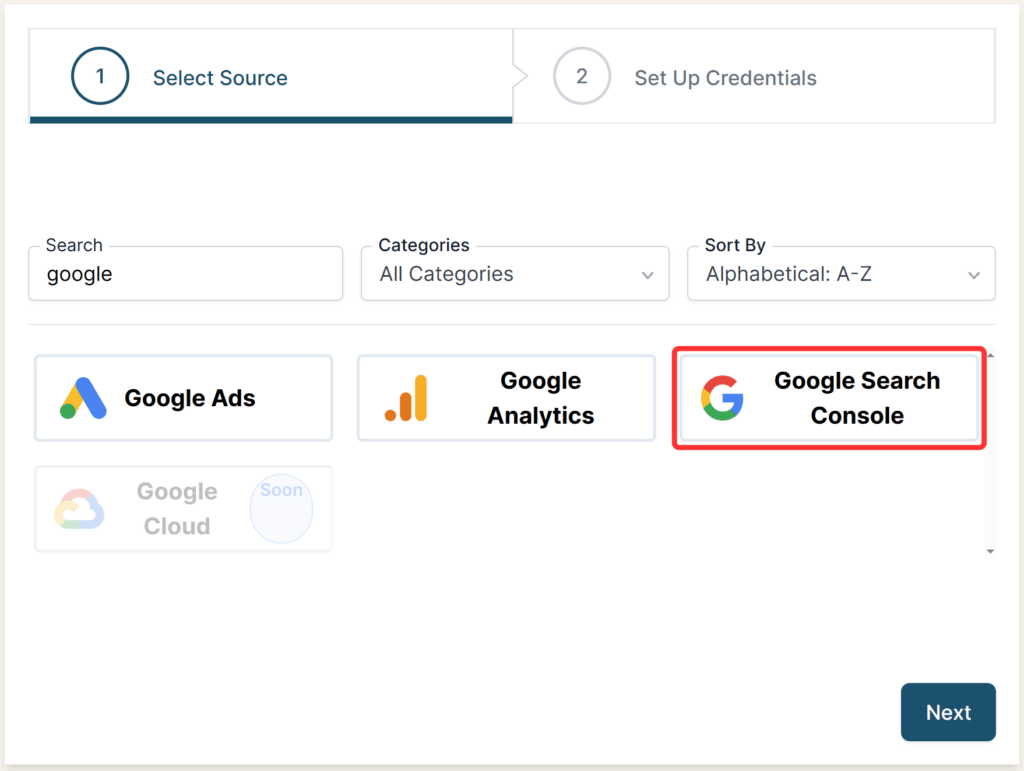Click the Google Analytics bar chart icon
Viewport: 1024px width, 771px height.
point(406,398)
